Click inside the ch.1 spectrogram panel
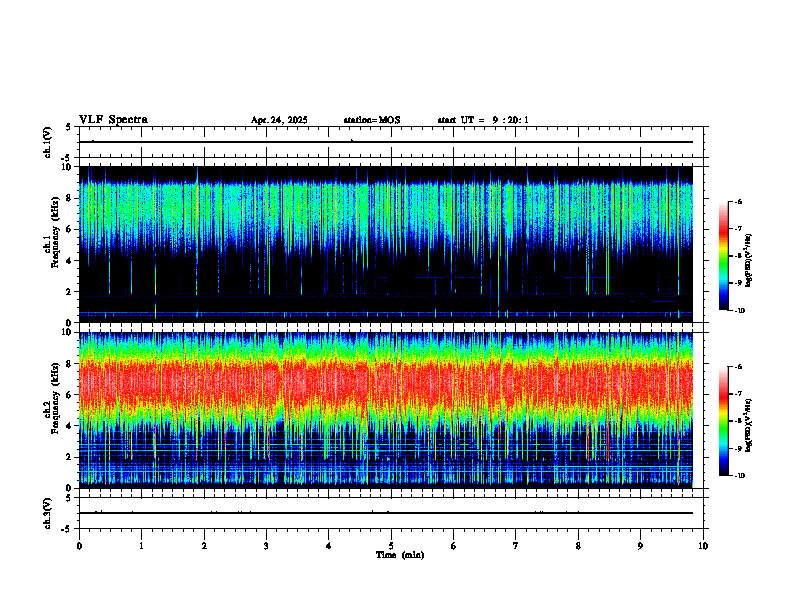Viewport: 792px width, 612px height. pyautogui.click(x=386, y=244)
